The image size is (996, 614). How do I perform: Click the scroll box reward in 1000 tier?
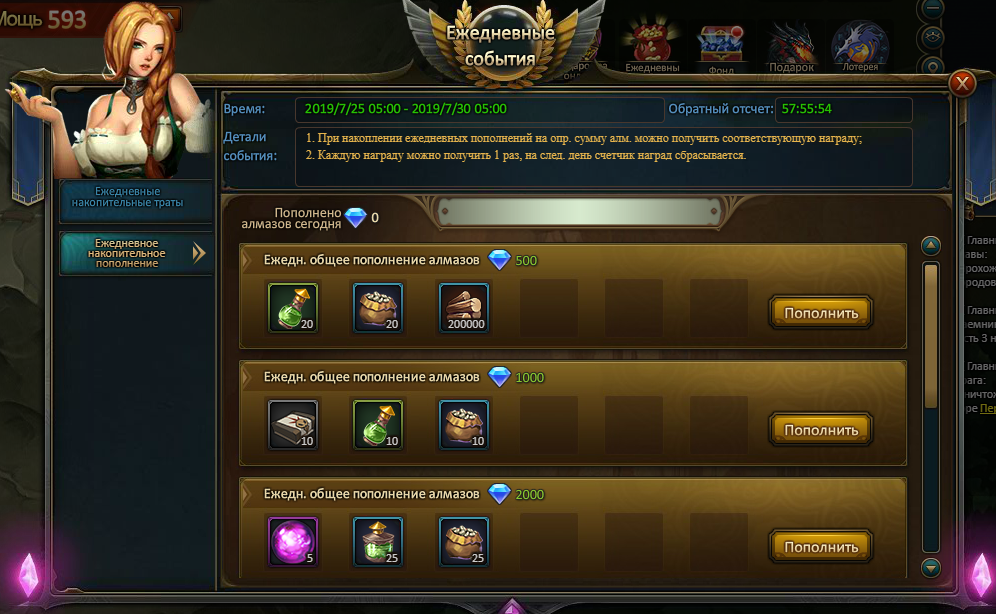pos(293,425)
